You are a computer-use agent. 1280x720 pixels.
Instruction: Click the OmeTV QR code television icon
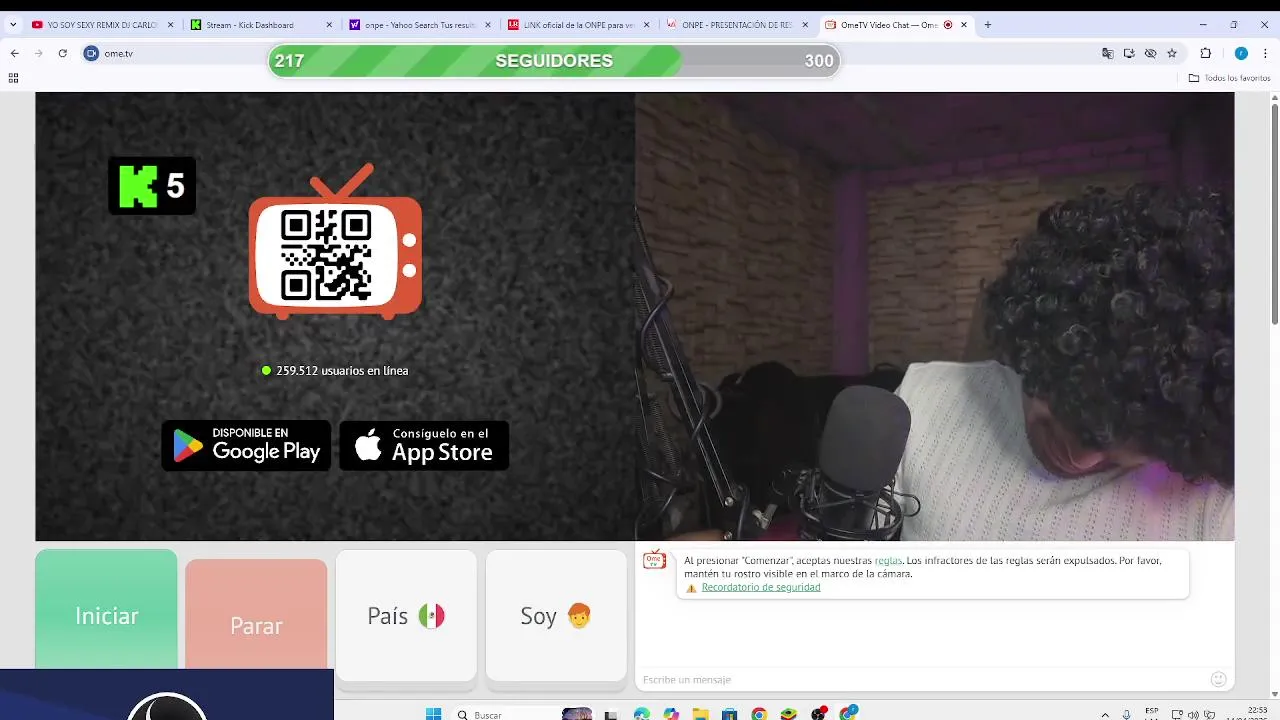tap(335, 242)
